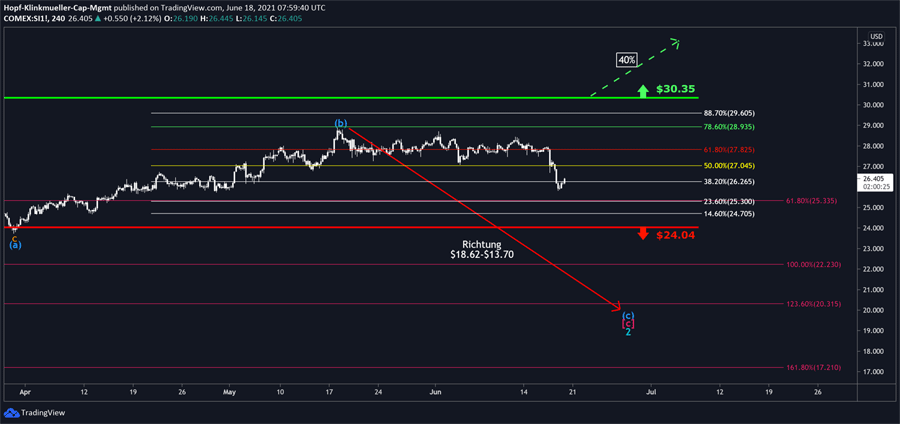The height and width of the screenshot is (424, 900).
Task: Click the Jun marker on time axis
Action: tap(433, 392)
